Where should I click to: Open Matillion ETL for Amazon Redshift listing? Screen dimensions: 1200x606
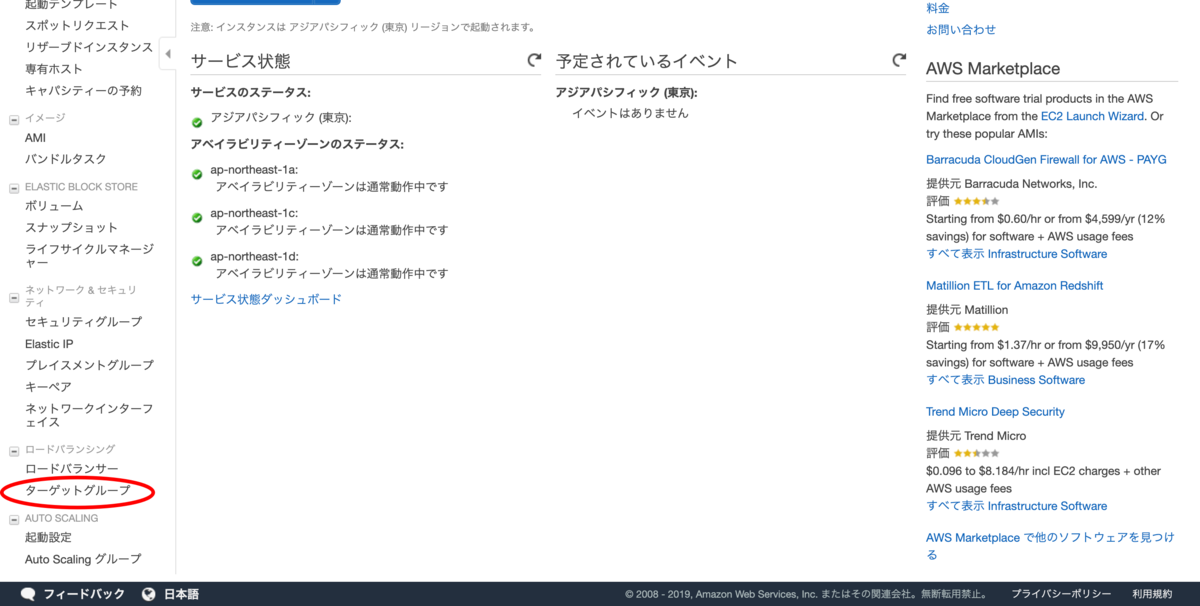pos(1015,286)
